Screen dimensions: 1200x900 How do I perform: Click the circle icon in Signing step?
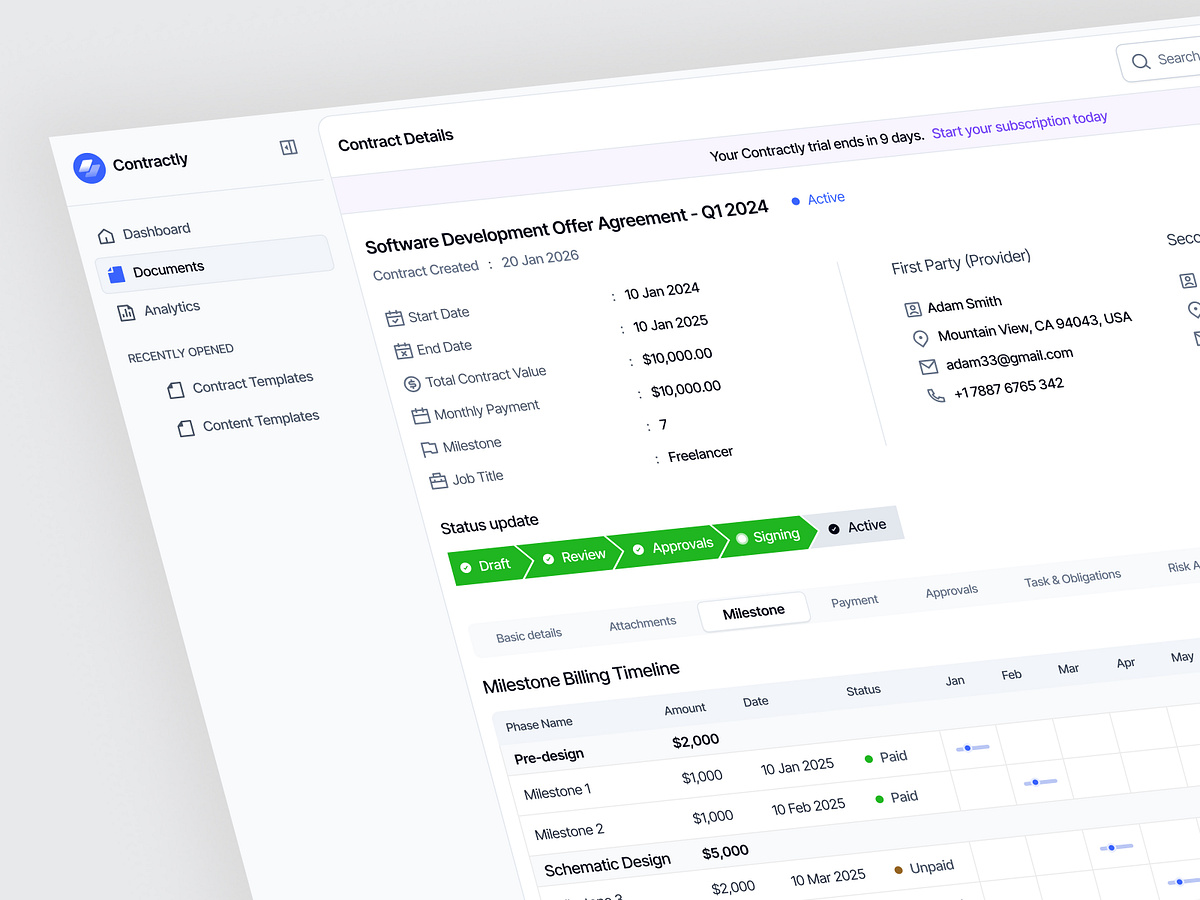(742, 538)
